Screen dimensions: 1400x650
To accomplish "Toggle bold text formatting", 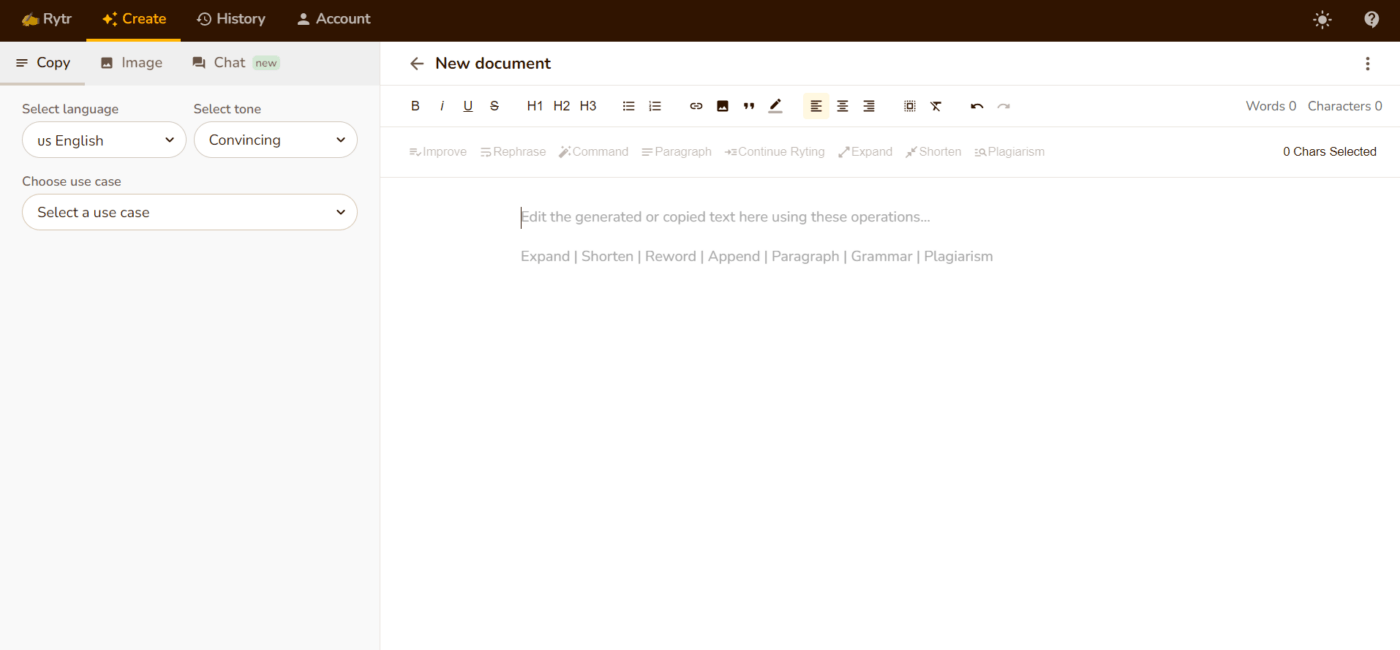I will [x=416, y=106].
